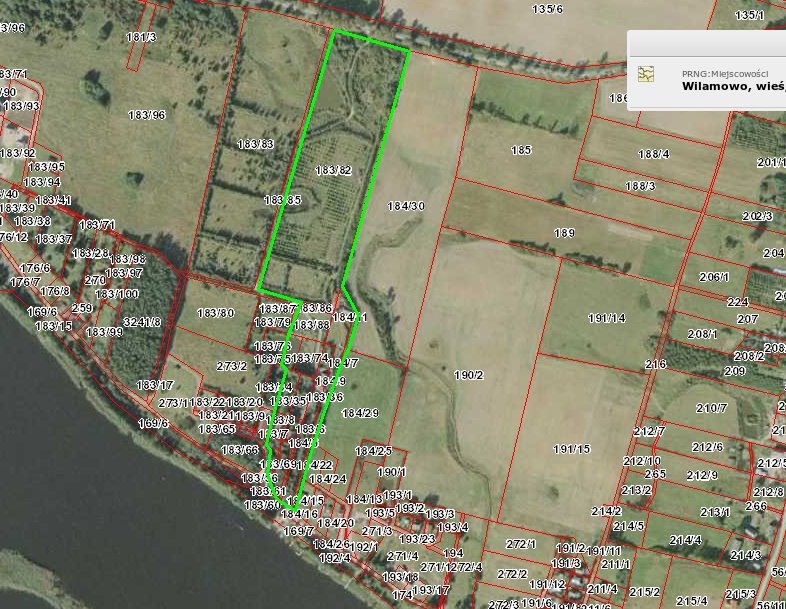786x609 pixels.
Task: Select parcel 185 on the map
Action: click(x=520, y=151)
